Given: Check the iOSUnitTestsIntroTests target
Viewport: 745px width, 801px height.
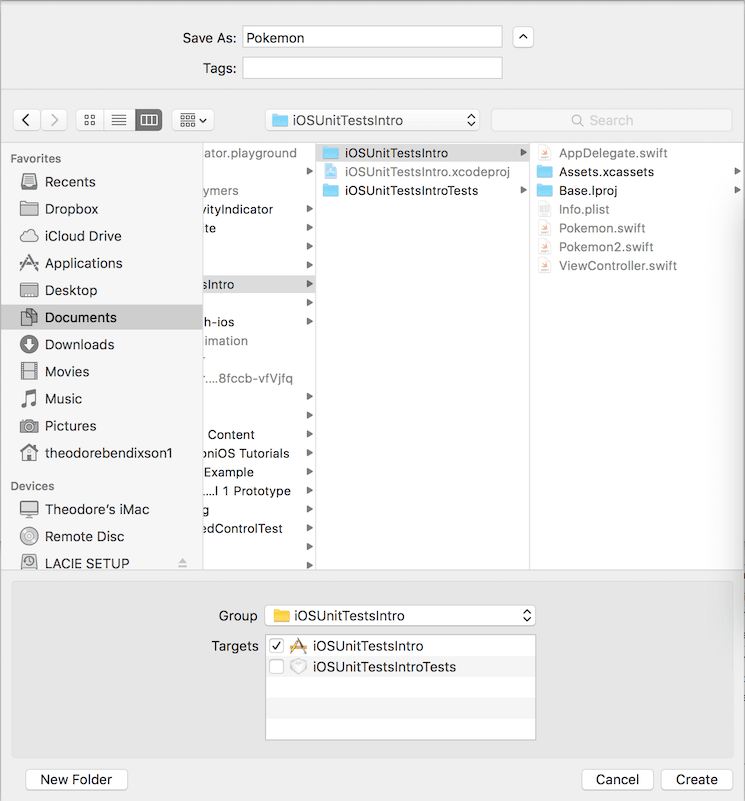Looking at the screenshot, I should (x=276, y=667).
